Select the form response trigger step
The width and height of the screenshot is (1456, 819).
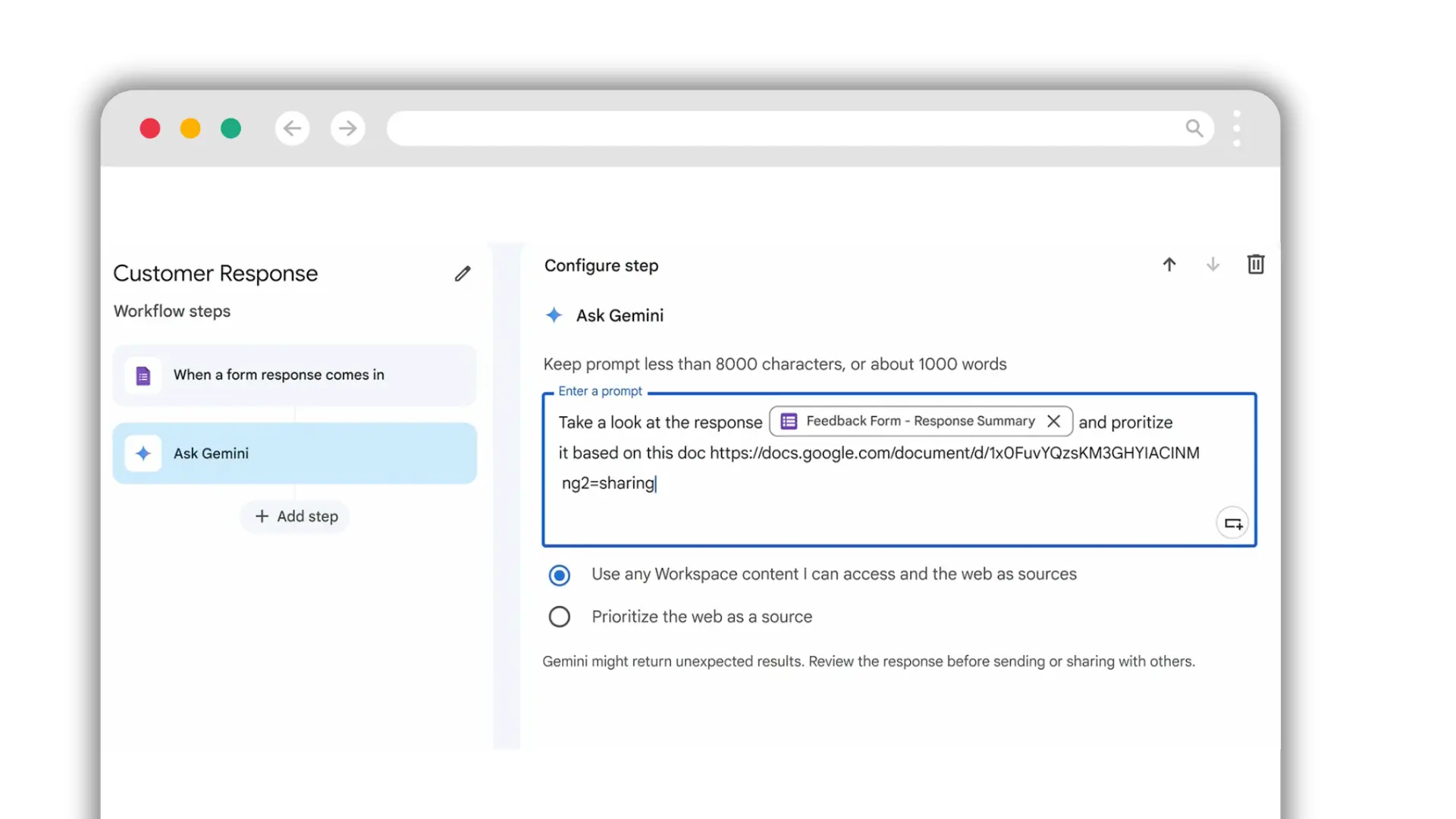coord(294,375)
